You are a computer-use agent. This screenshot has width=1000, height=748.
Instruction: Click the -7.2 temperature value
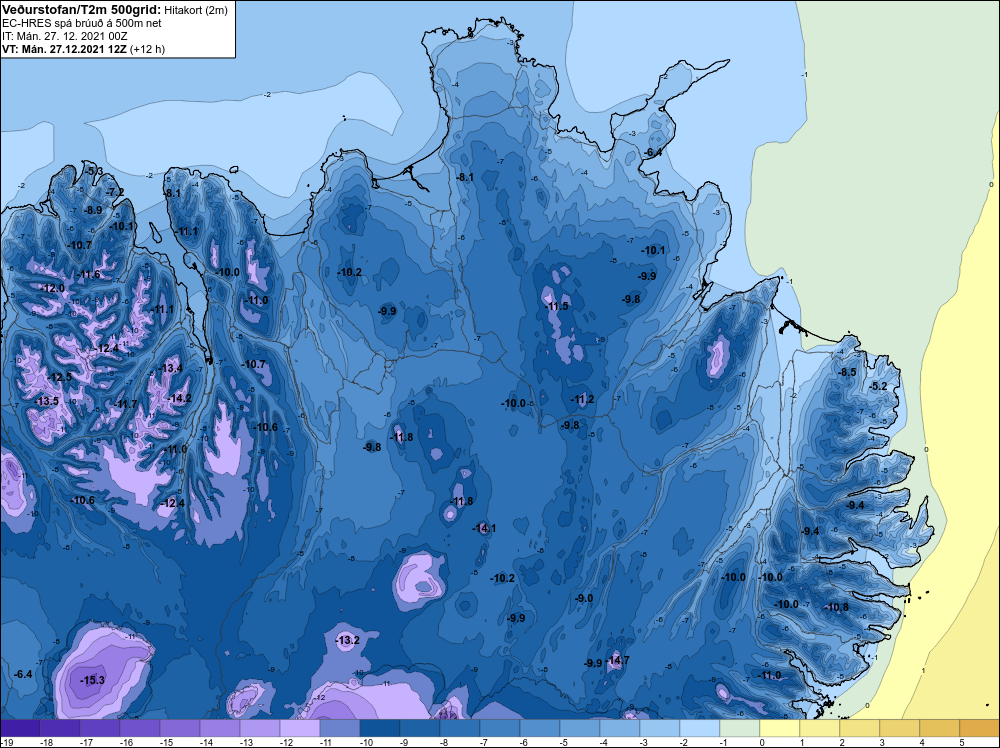pyautogui.click(x=115, y=192)
